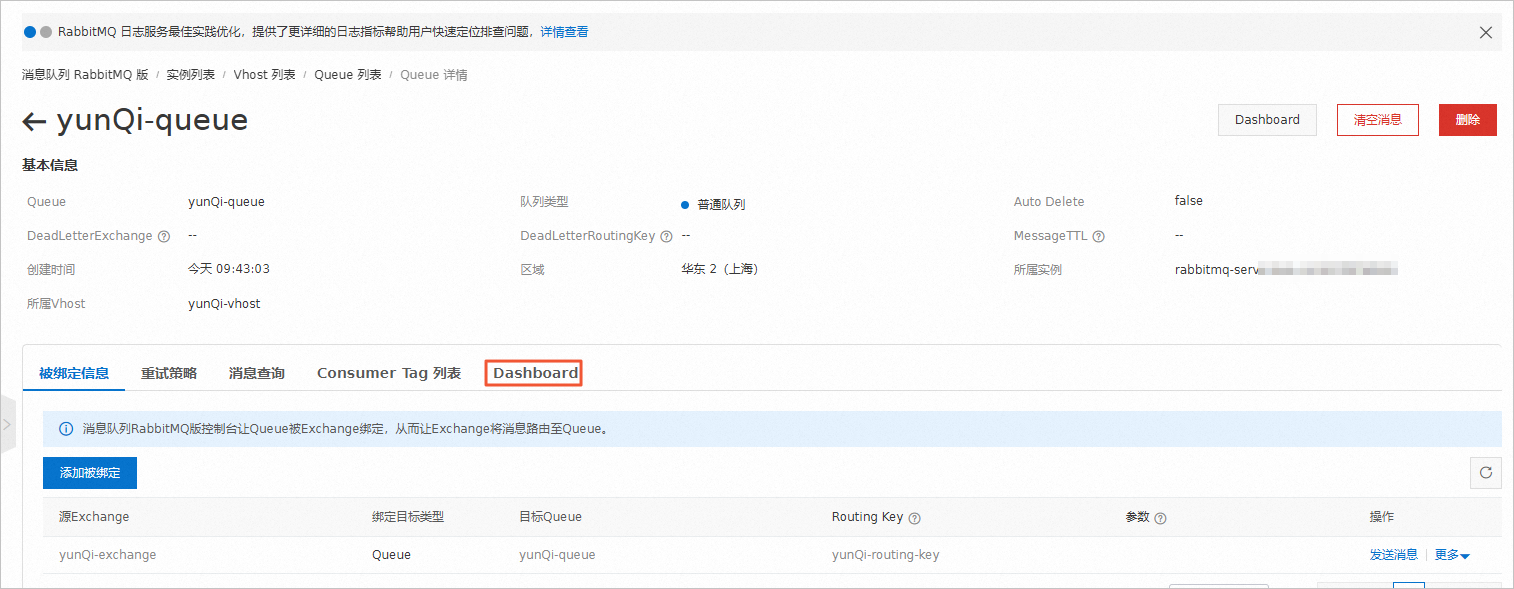Screen dimensions: 1514x589
Task: Click the Auto Delete value false
Action: click(x=1189, y=201)
